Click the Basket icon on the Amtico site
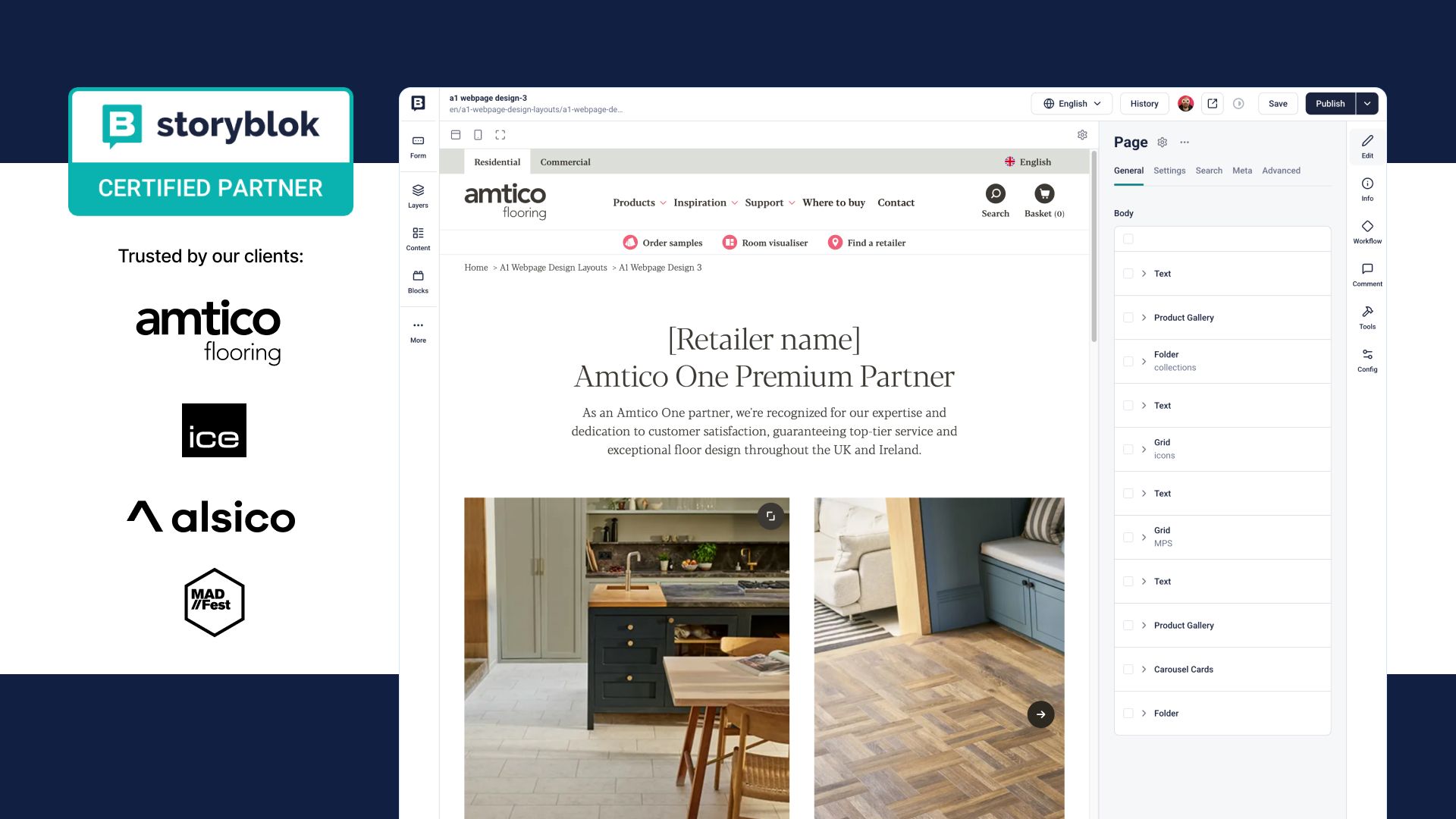Screen dimensions: 1456x819 1044,193
